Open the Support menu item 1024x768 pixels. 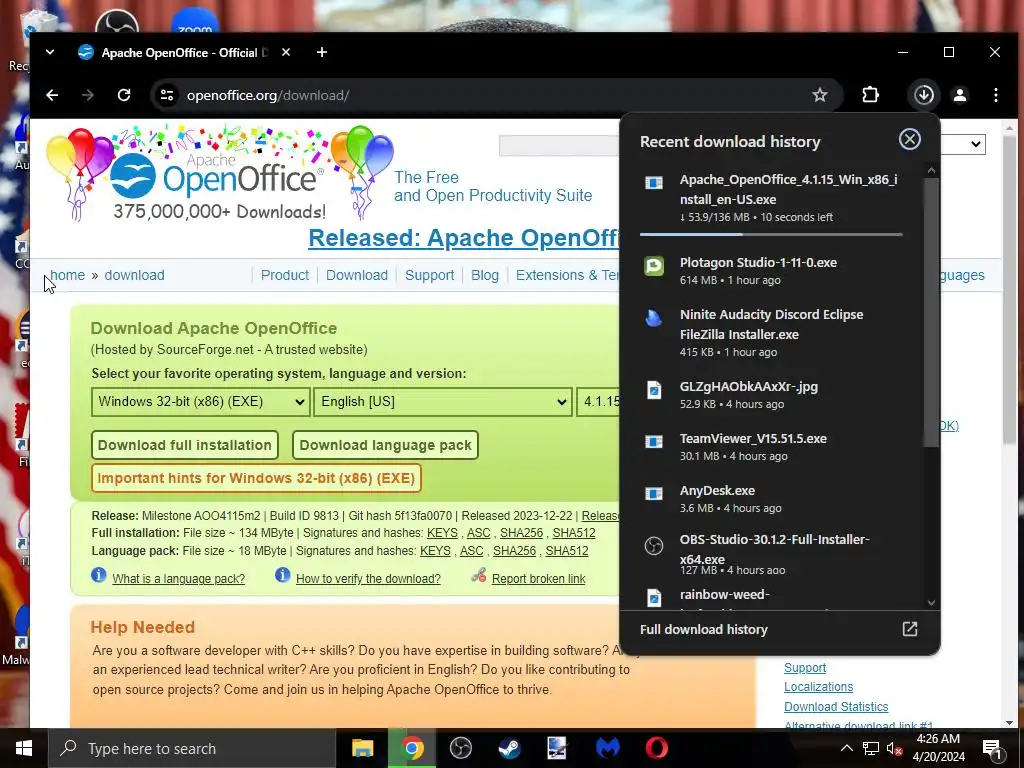pos(429,275)
